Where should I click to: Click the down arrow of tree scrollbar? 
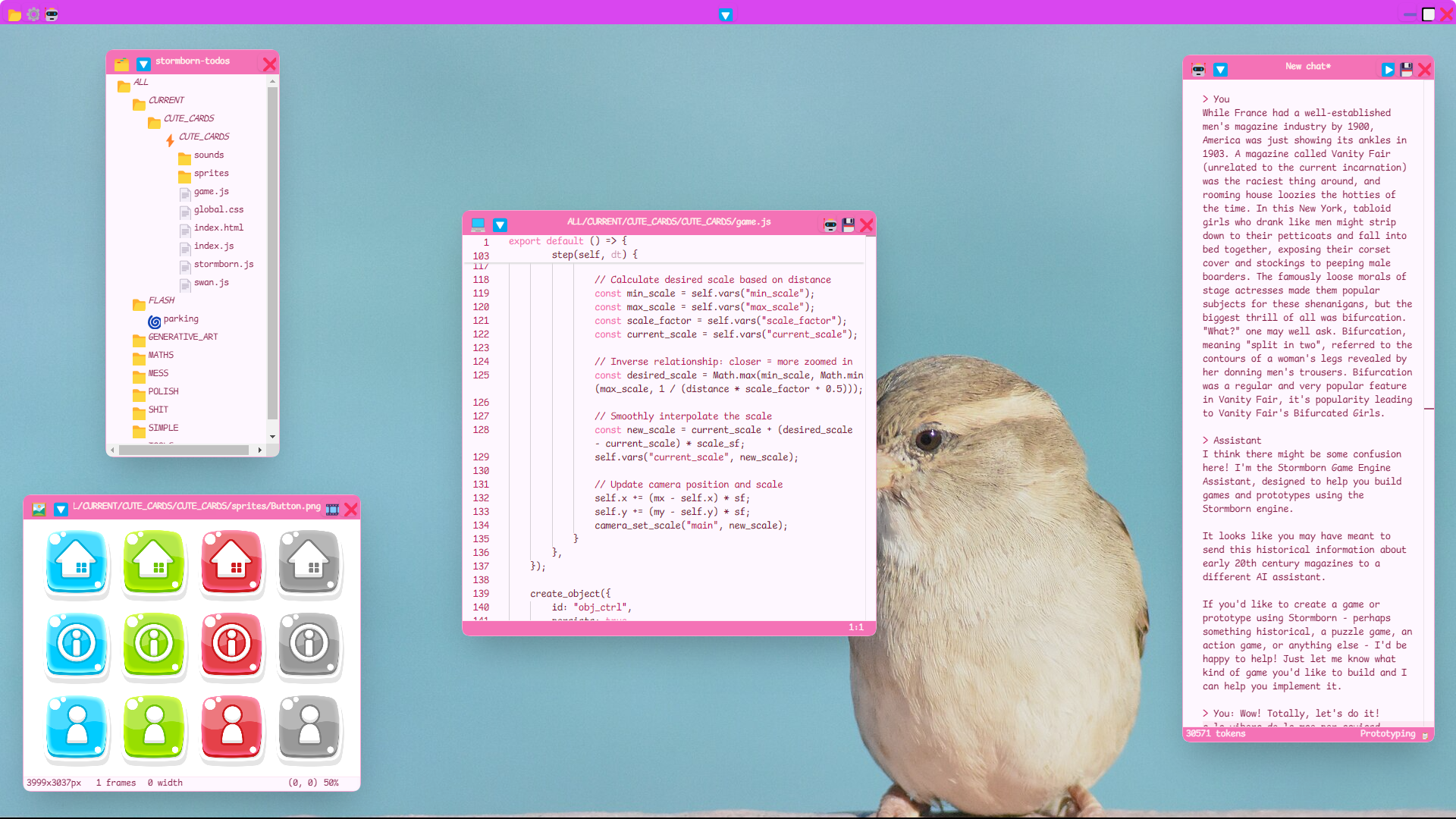point(272,437)
